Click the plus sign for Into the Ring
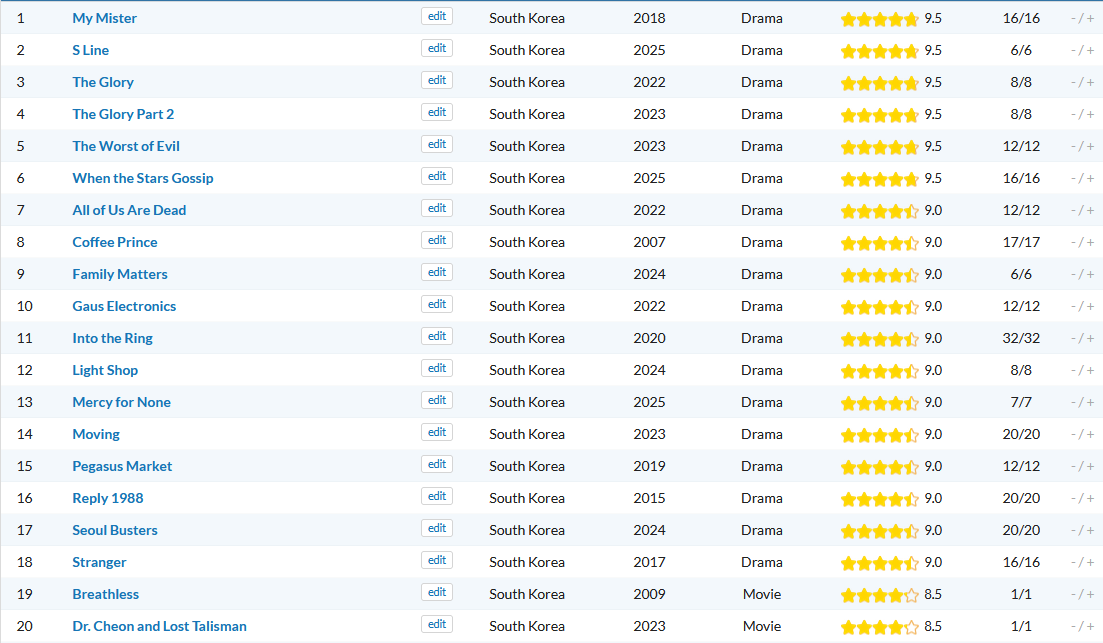 pyautogui.click(x=1090, y=338)
